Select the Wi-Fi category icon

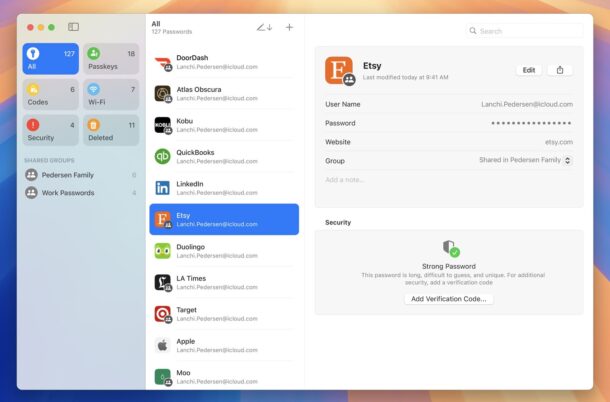tap(93, 90)
